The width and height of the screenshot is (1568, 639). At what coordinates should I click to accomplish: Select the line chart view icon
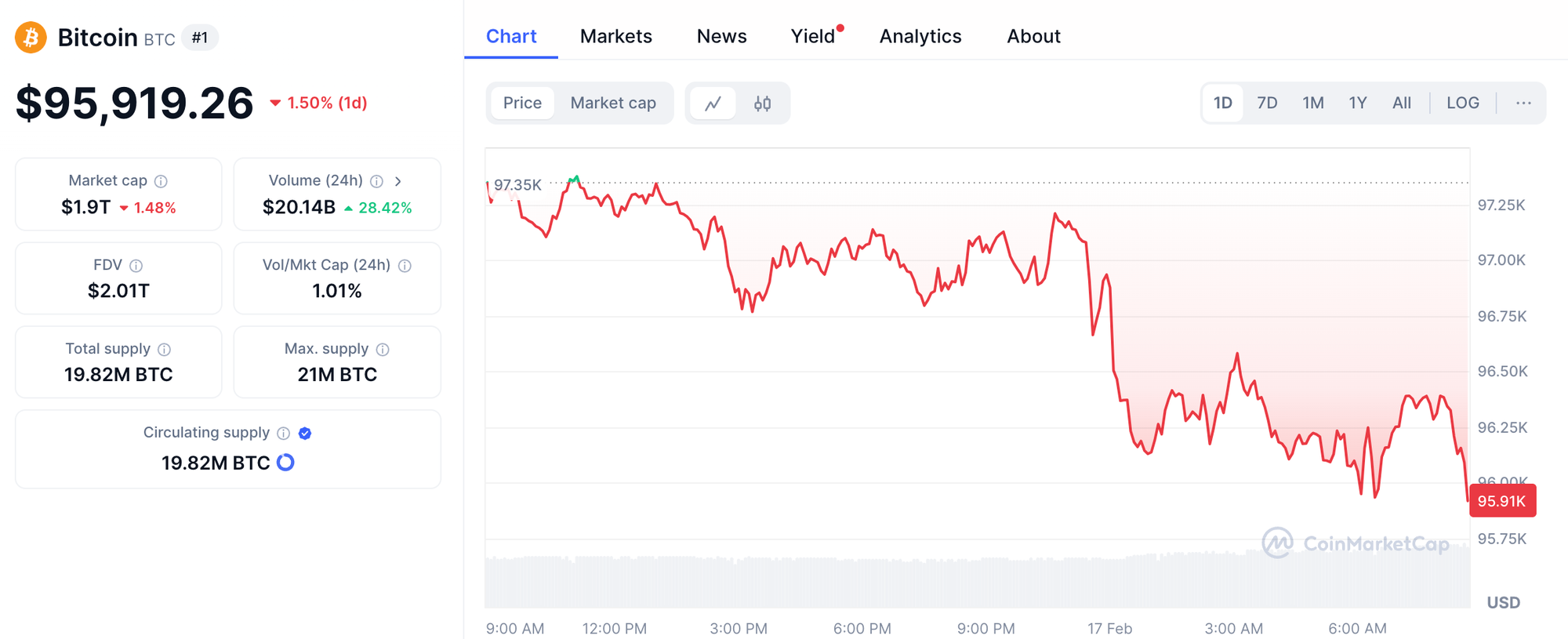713,103
